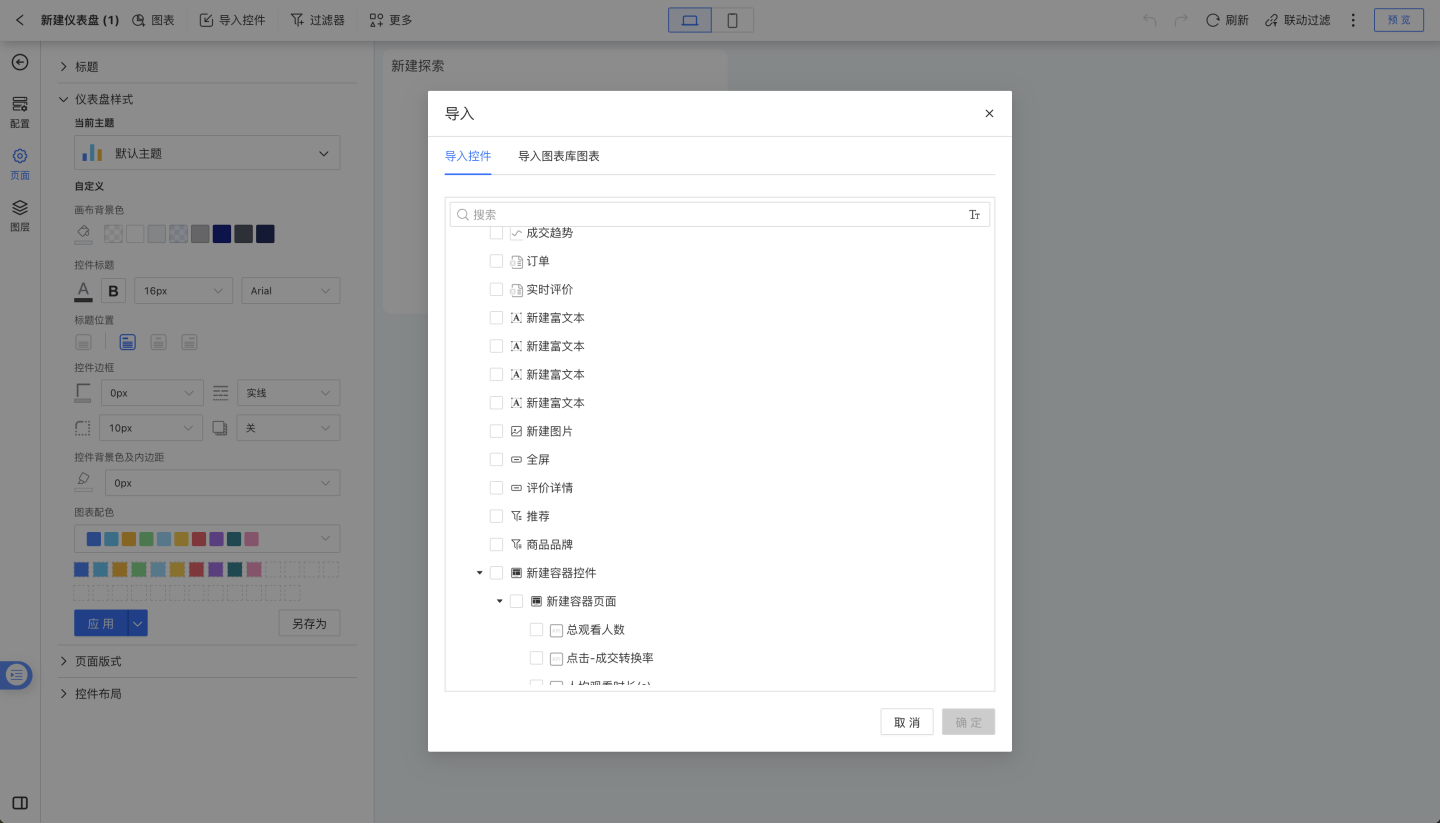
Task: Toggle case-sensitive search icon in dialog
Action: coord(974,215)
